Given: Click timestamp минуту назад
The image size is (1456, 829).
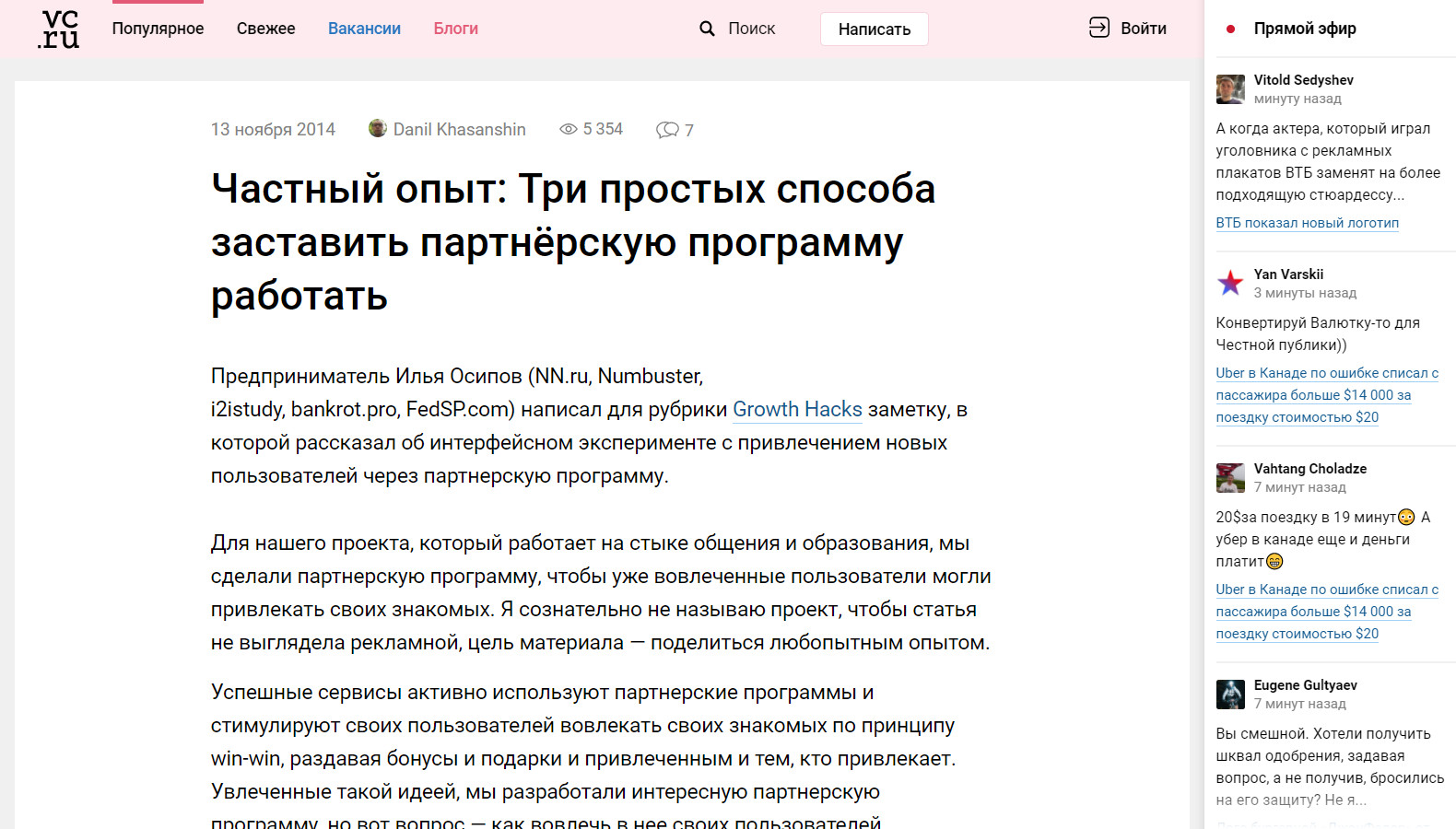Looking at the screenshot, I should pyautogui.click(x=1297, y=99).
